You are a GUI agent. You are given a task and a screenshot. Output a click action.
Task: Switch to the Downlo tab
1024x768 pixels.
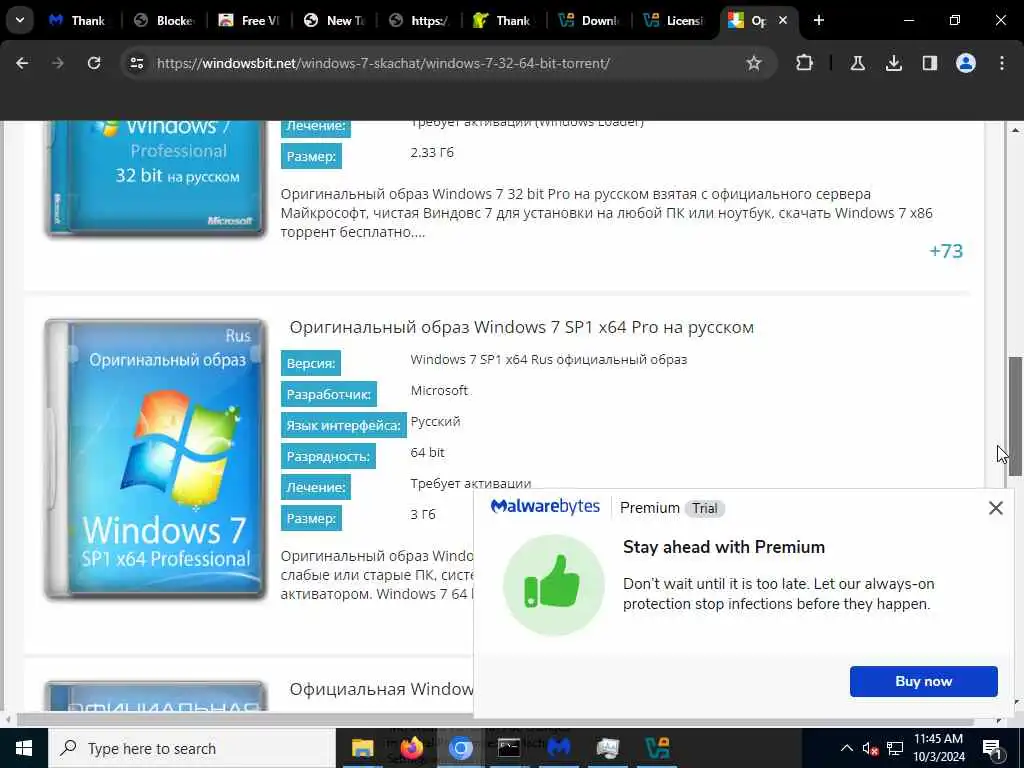point(589,20)
